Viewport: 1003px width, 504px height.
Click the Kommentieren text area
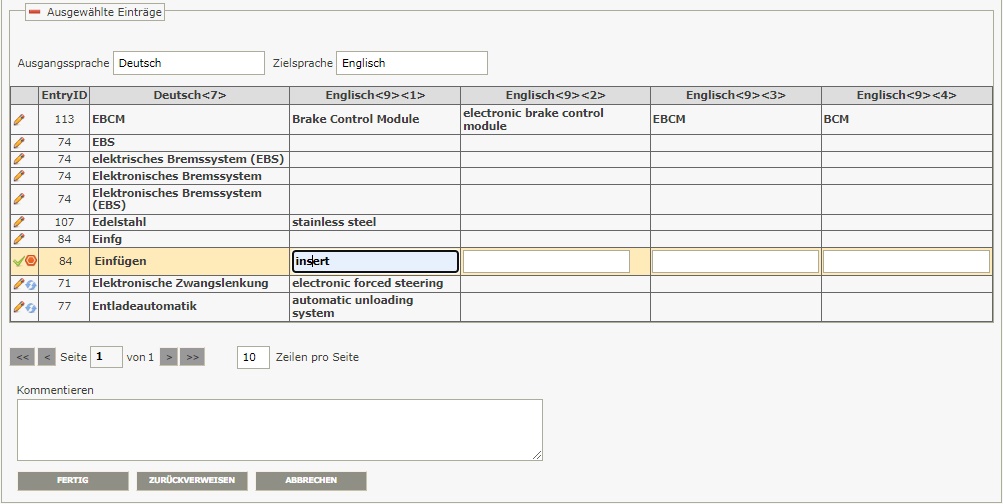pos(280,430)
